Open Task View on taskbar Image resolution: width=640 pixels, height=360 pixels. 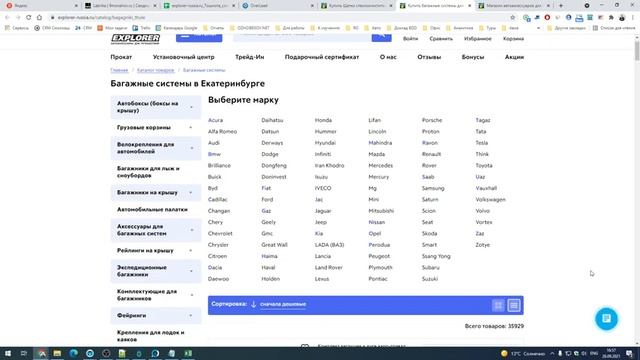24,353
